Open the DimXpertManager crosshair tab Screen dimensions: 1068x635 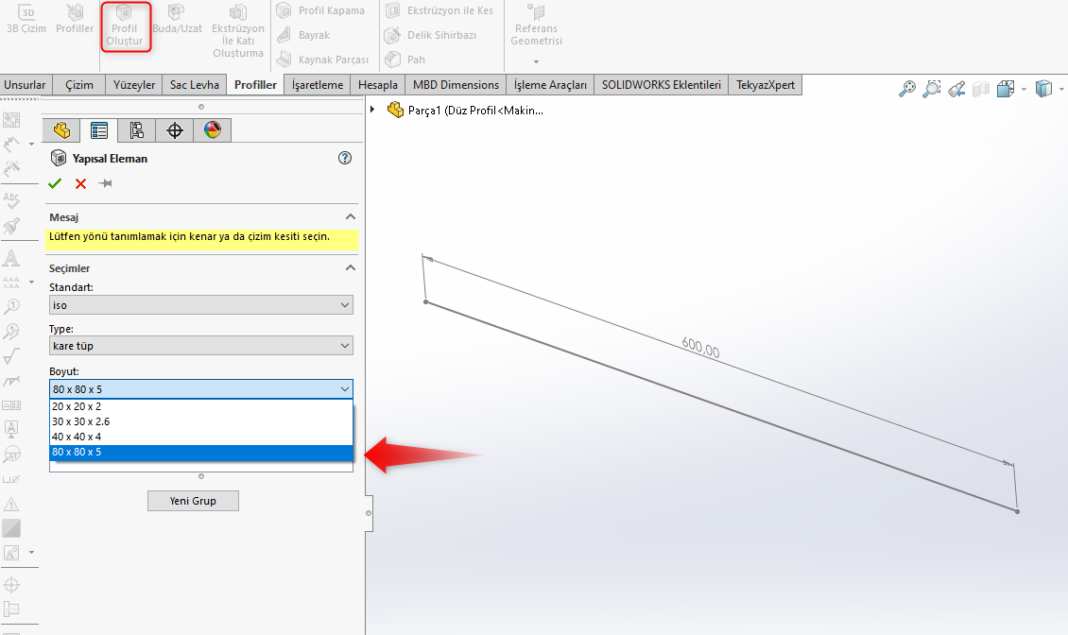[175, 130]
